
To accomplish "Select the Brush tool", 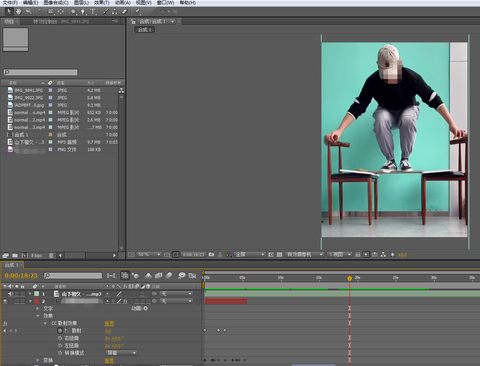I will click(x=106, y=12).
